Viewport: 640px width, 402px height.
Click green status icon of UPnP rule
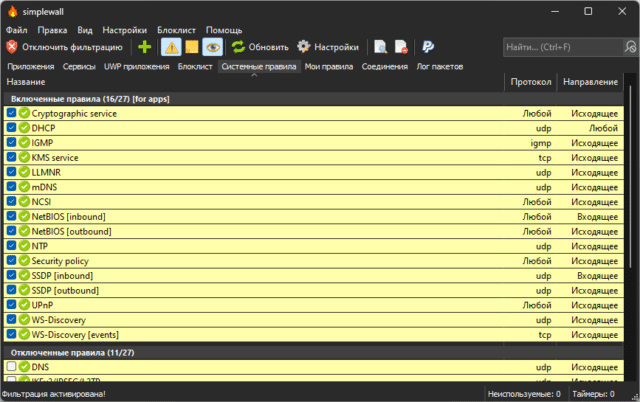tap(24, 304)
